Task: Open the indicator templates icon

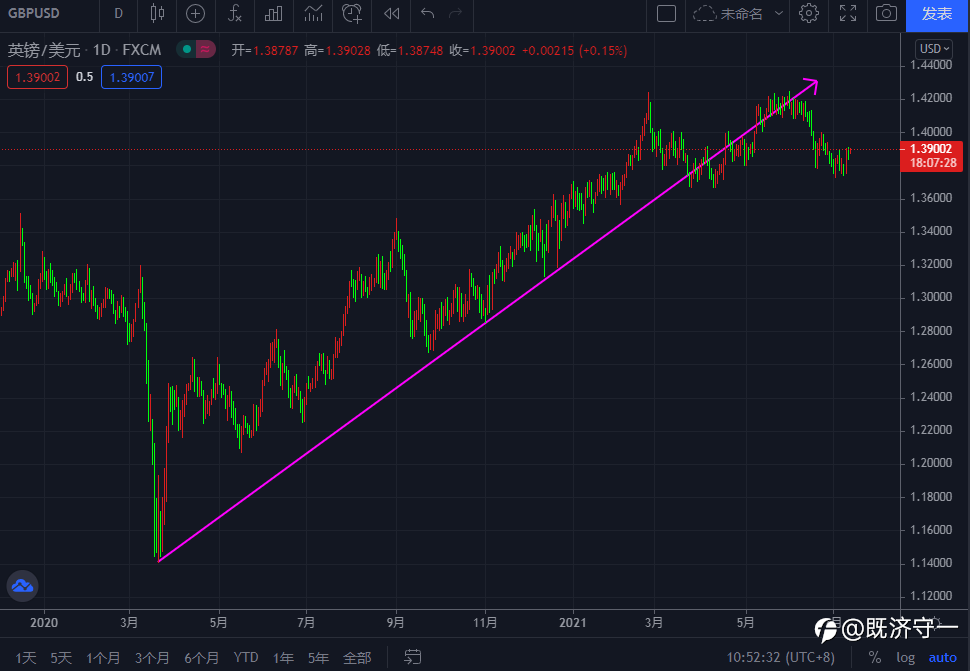Action: [x=313, y=13]
